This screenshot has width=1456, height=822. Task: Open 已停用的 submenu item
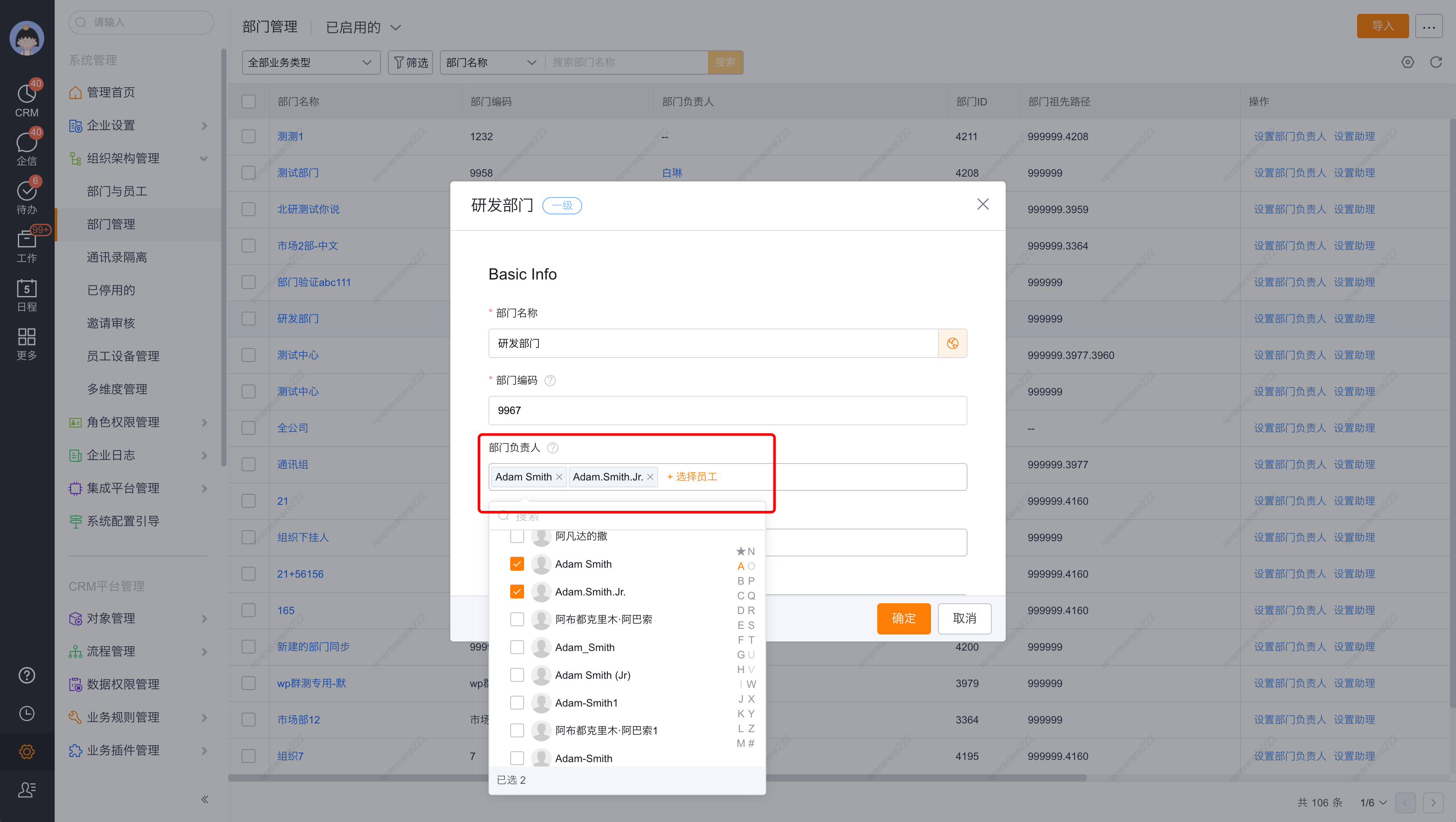138,290
